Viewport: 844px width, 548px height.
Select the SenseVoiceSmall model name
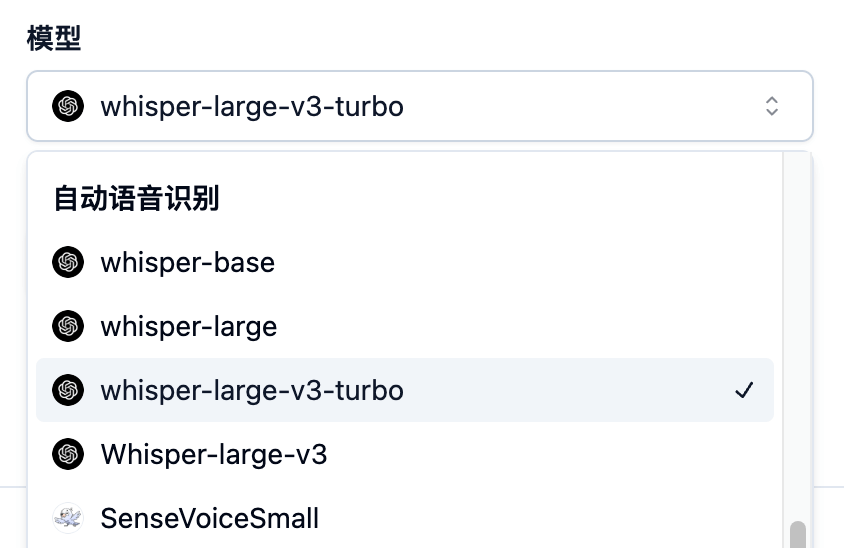pyautogui.click(x=210, y=518)
